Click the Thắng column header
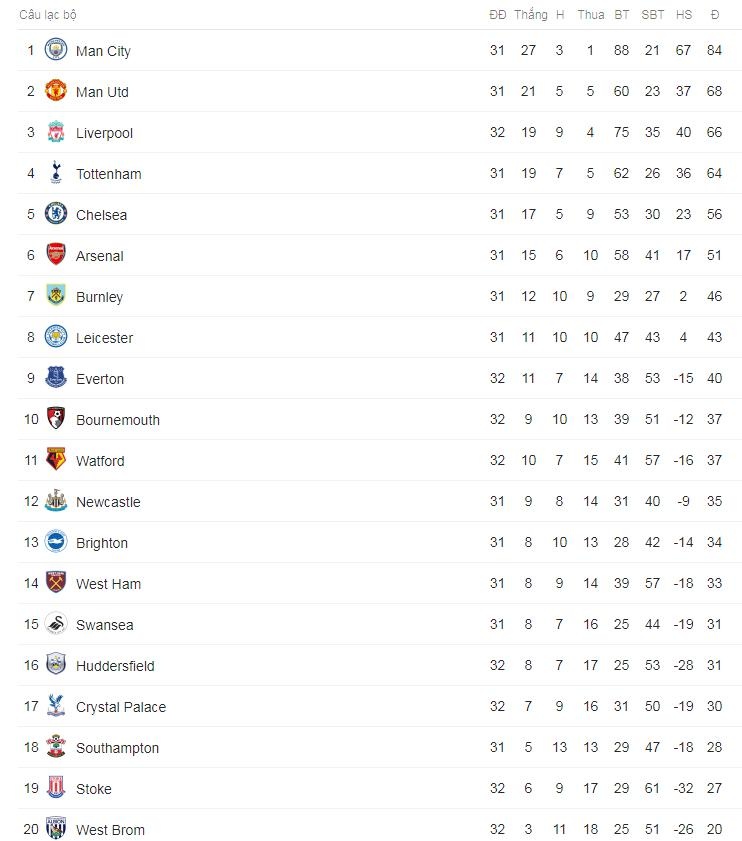This screenshot has height=841, width=742. 530,15
